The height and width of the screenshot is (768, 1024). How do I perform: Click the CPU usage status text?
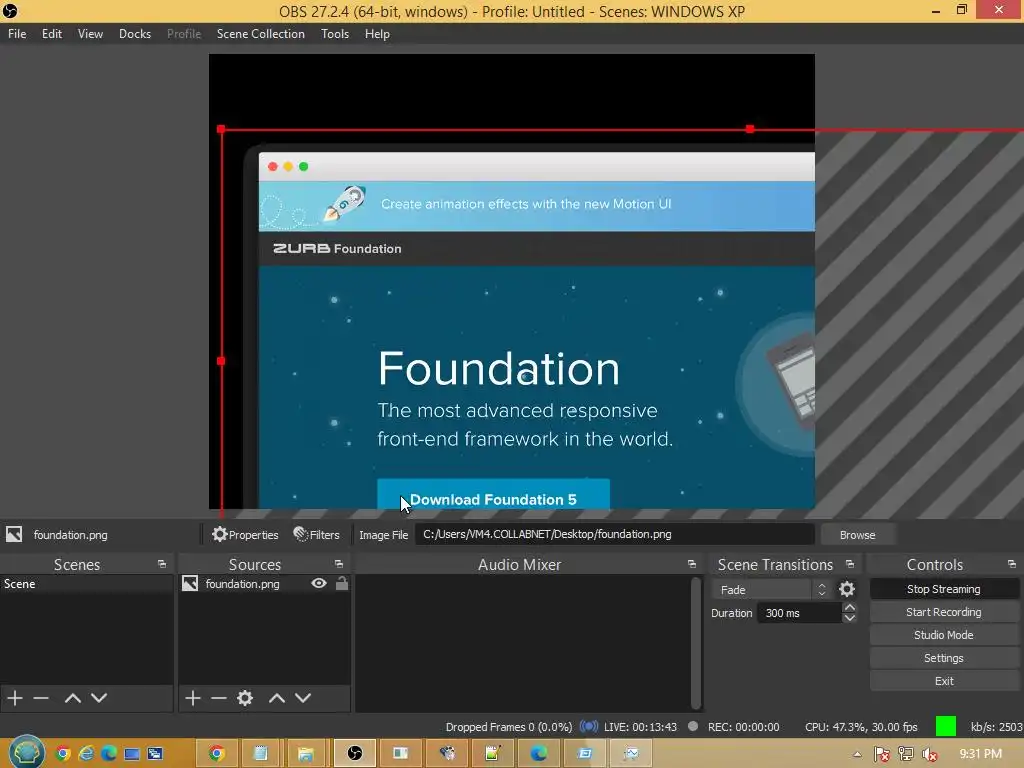click(x=861, y=727)
